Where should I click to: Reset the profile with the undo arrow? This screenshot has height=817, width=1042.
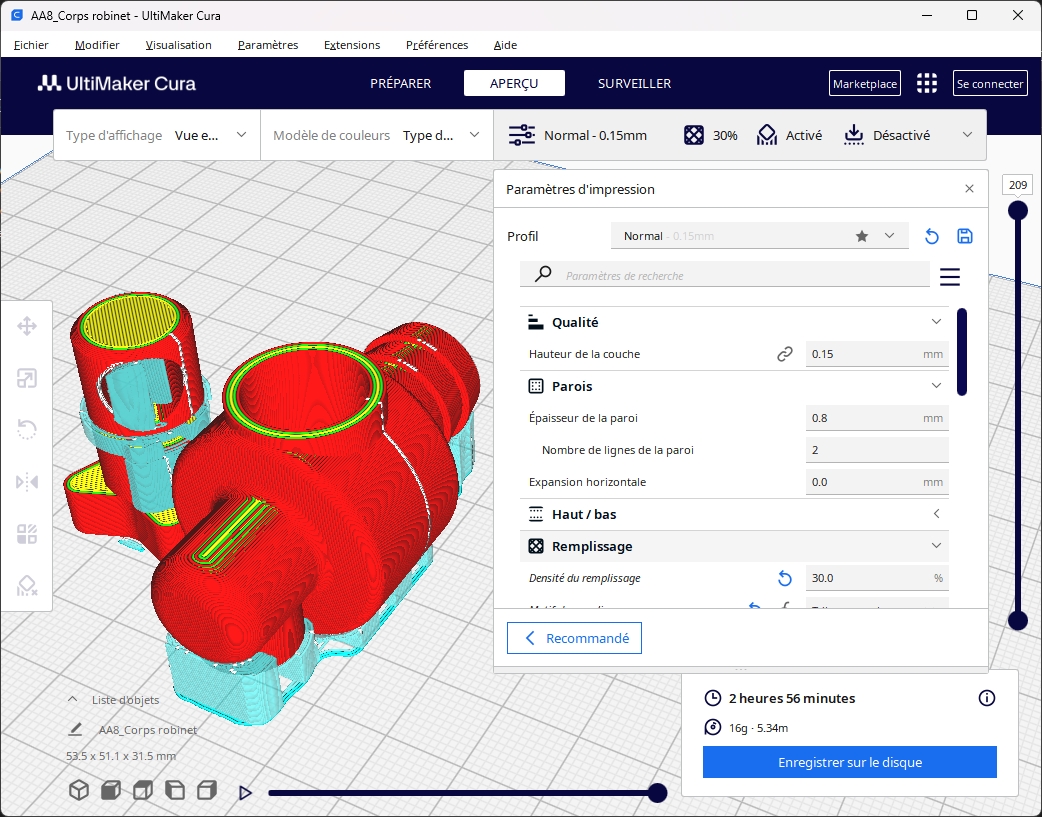[x=931, y=236]
